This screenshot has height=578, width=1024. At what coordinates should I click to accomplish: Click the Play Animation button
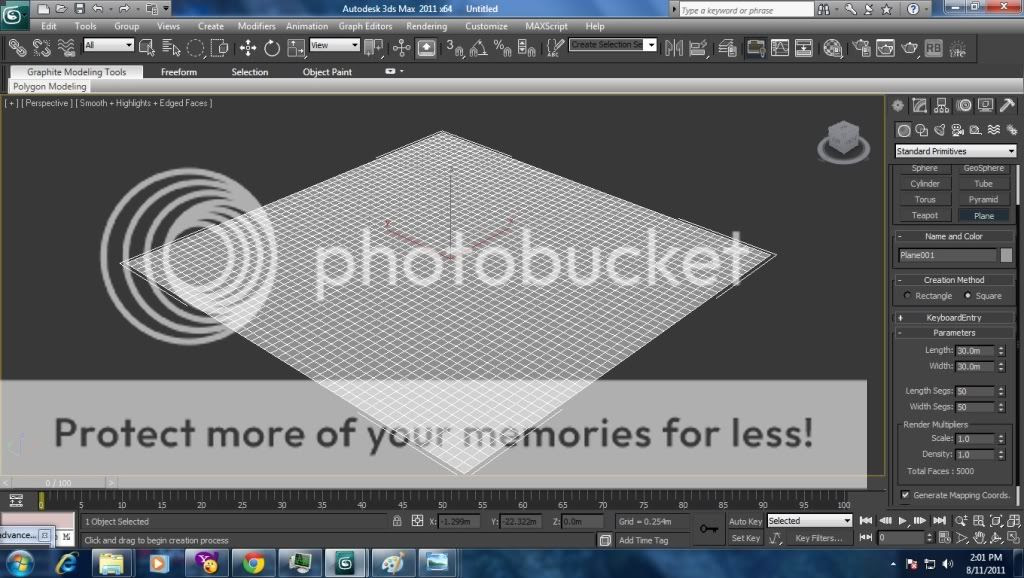pos(903,521)
